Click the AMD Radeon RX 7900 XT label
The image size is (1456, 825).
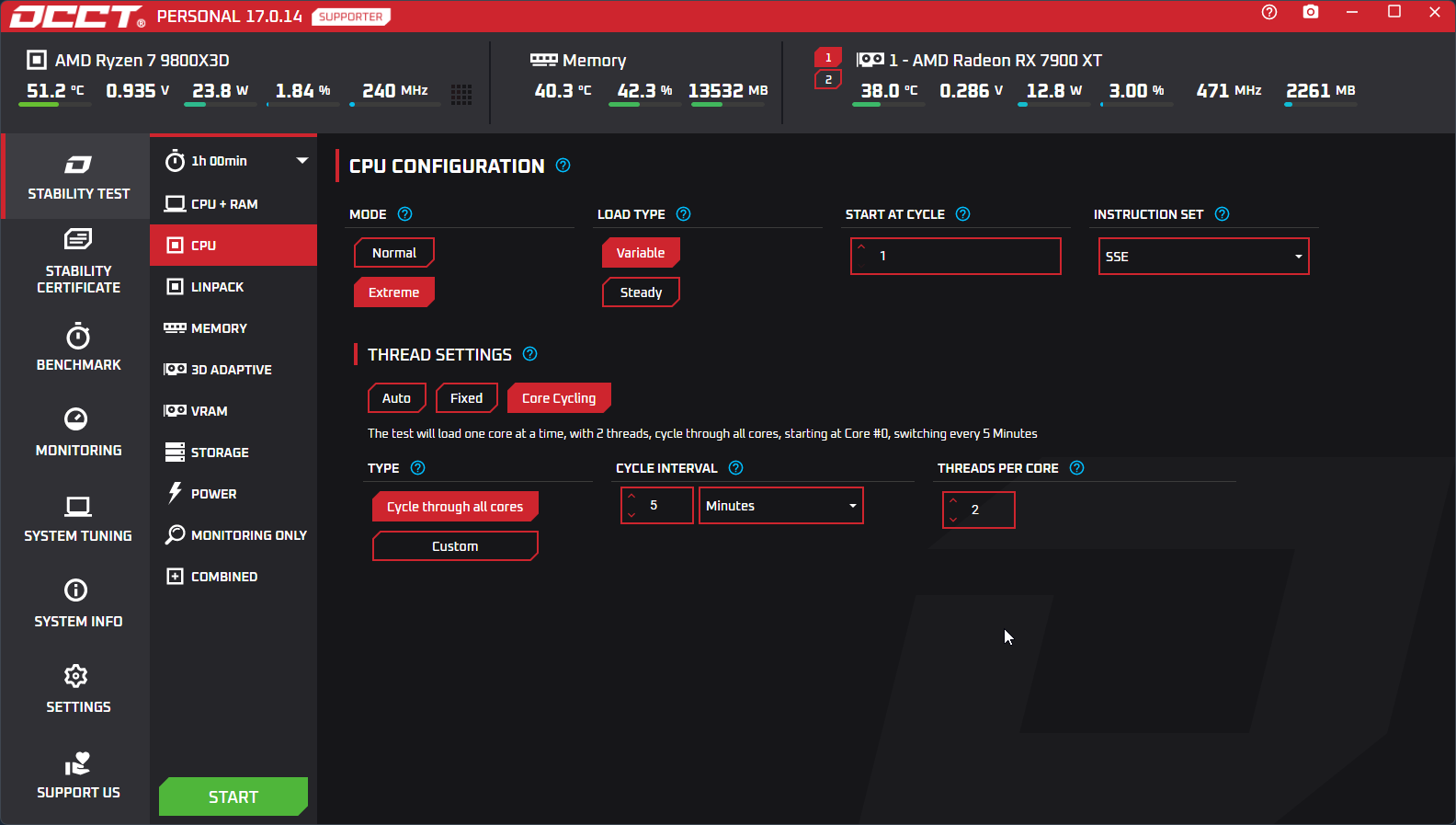[995, 61]
